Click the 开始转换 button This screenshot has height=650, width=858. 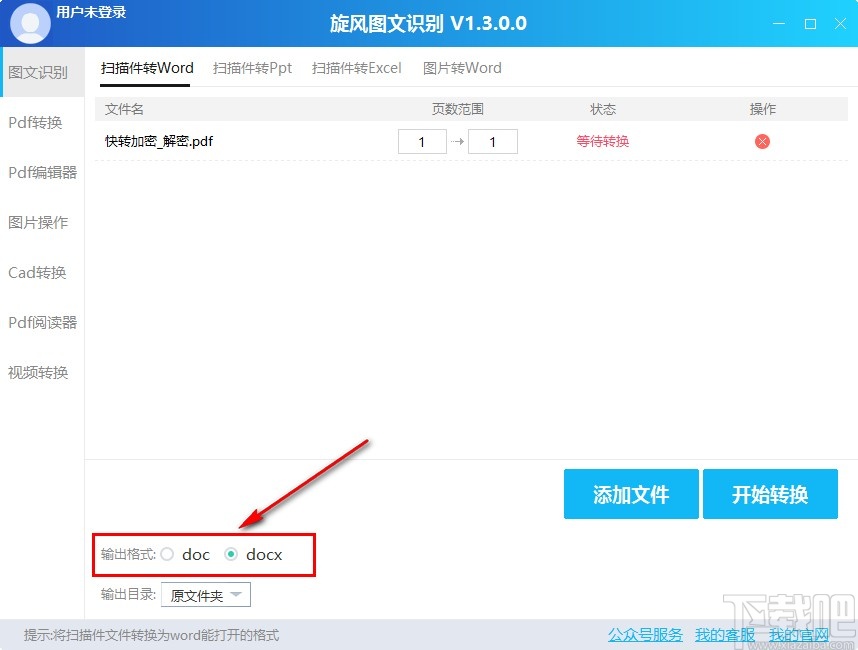[x=771, y=494]
